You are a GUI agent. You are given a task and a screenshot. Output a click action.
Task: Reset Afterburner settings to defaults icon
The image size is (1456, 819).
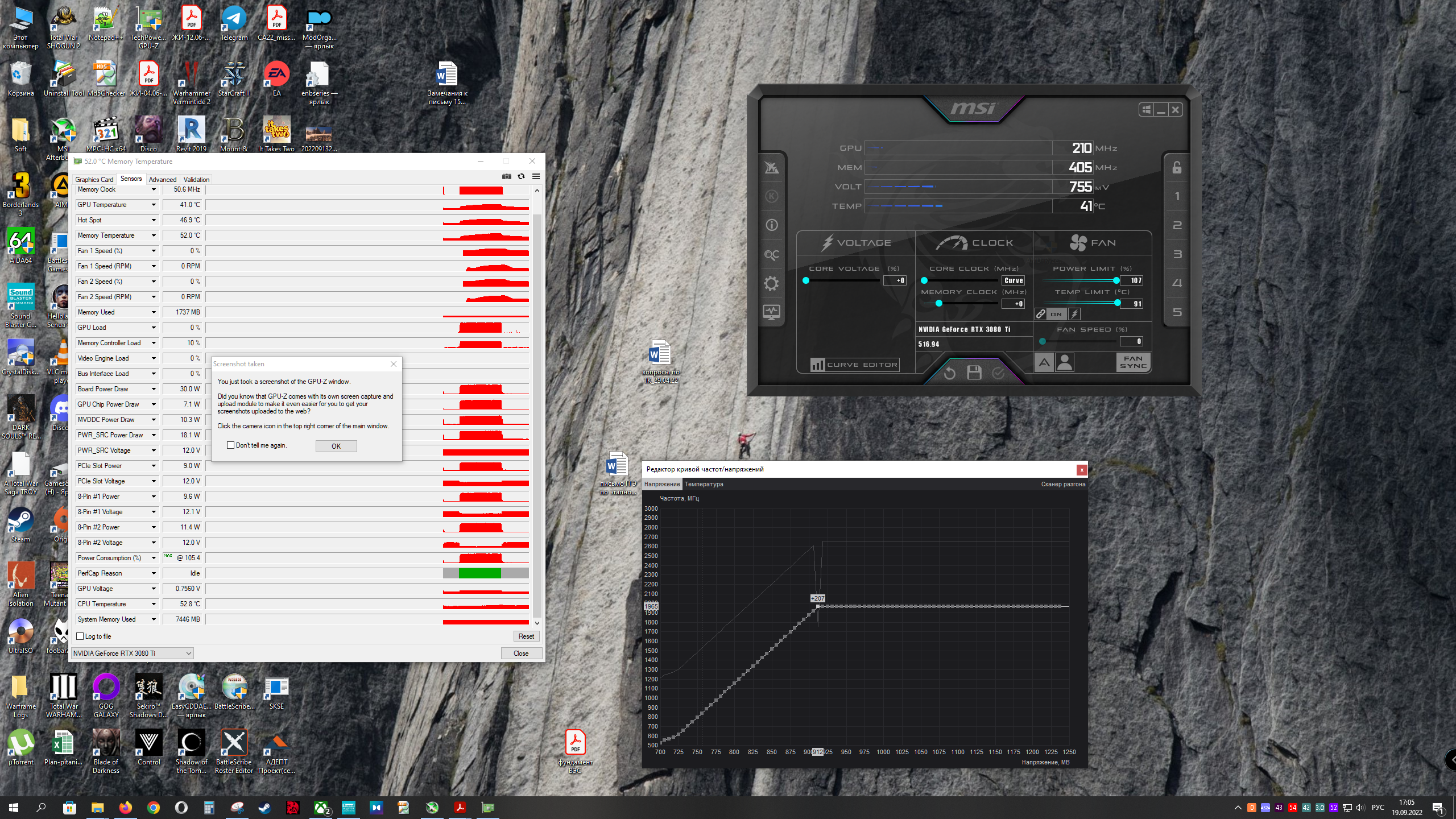pyautogui.click(x=949, y=373)
